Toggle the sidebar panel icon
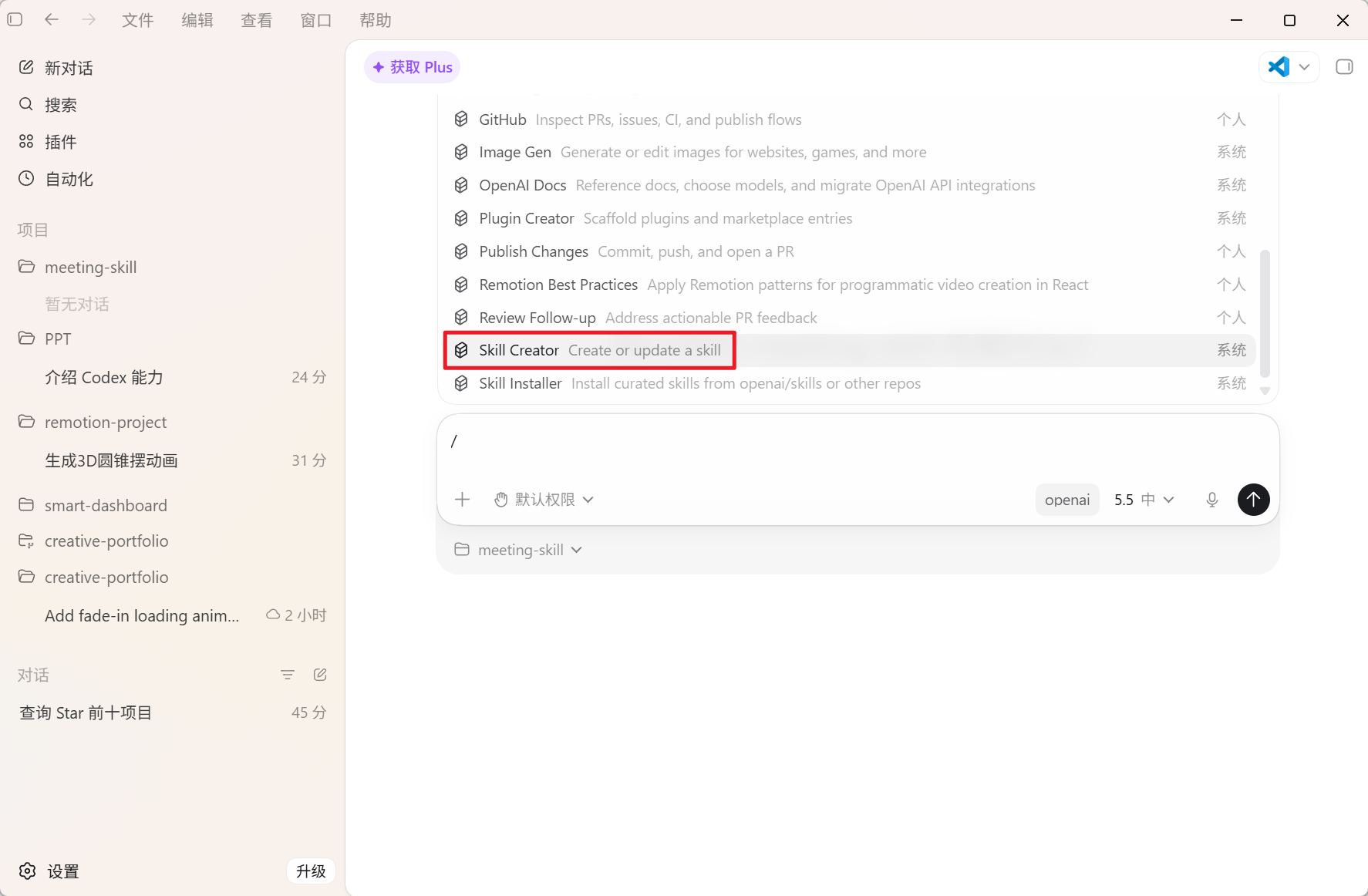 pos(15,20)
